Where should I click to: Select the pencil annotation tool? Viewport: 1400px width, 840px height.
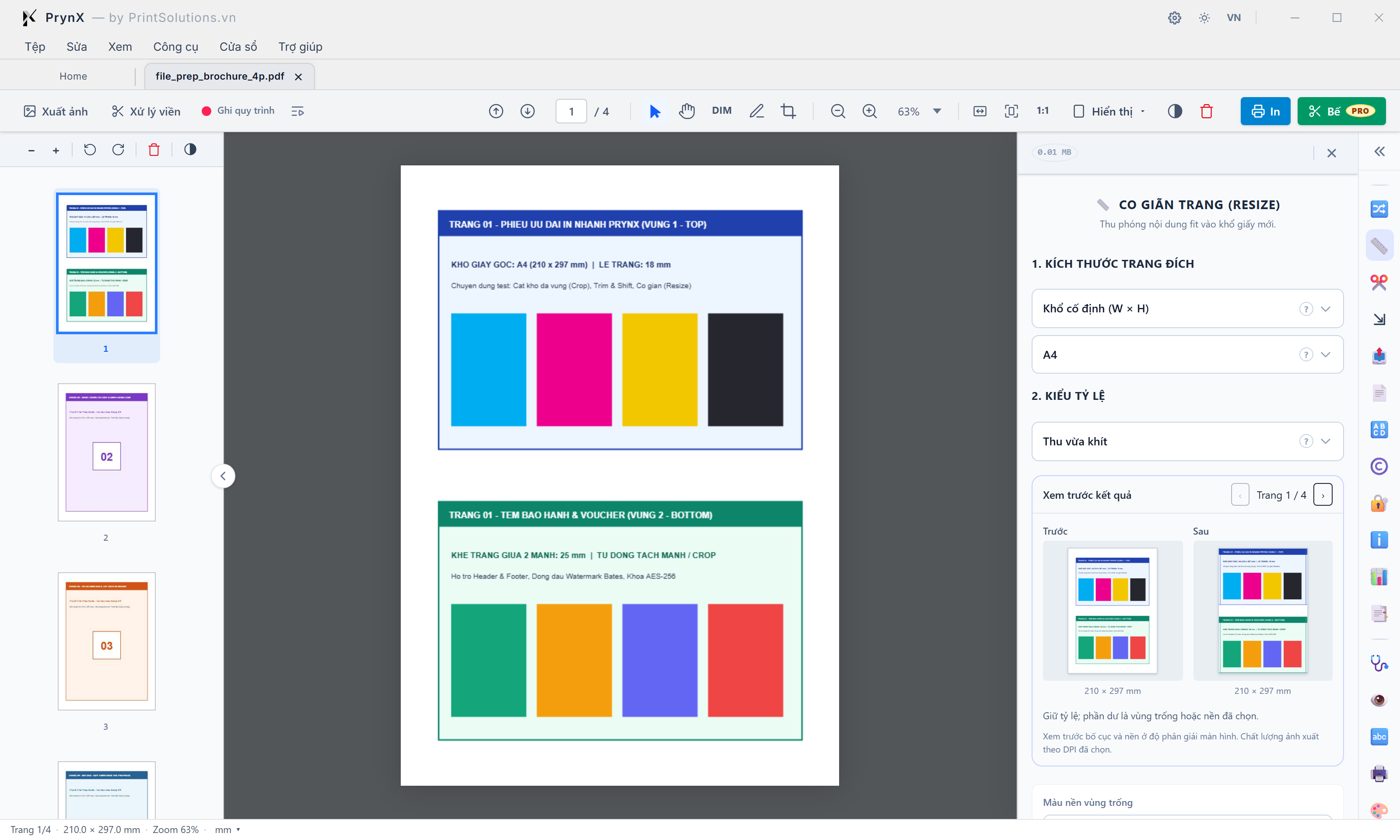[x=756, y=112]
